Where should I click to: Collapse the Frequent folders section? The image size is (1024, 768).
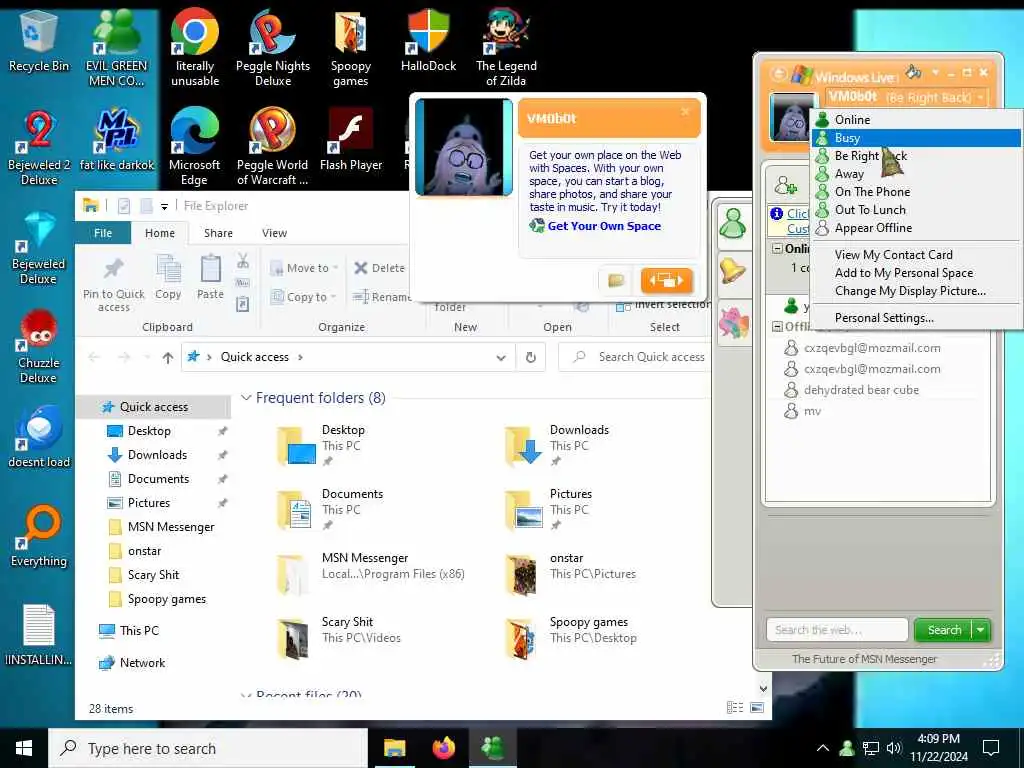coord(246,398)
